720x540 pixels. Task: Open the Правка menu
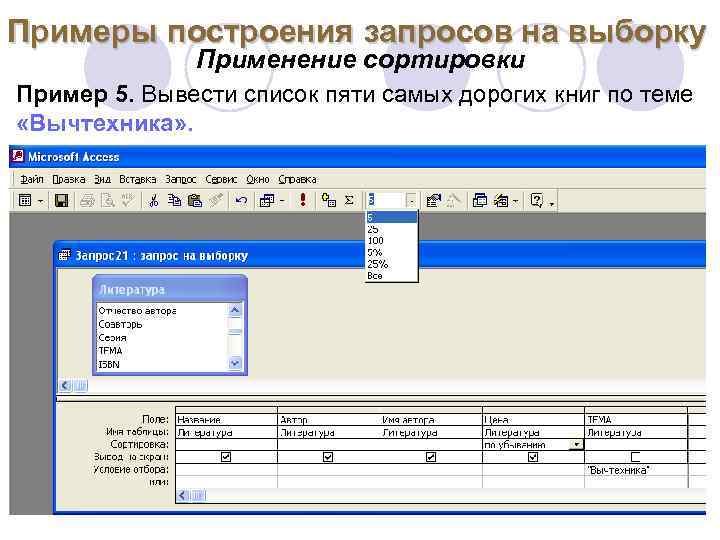(68, 179)
